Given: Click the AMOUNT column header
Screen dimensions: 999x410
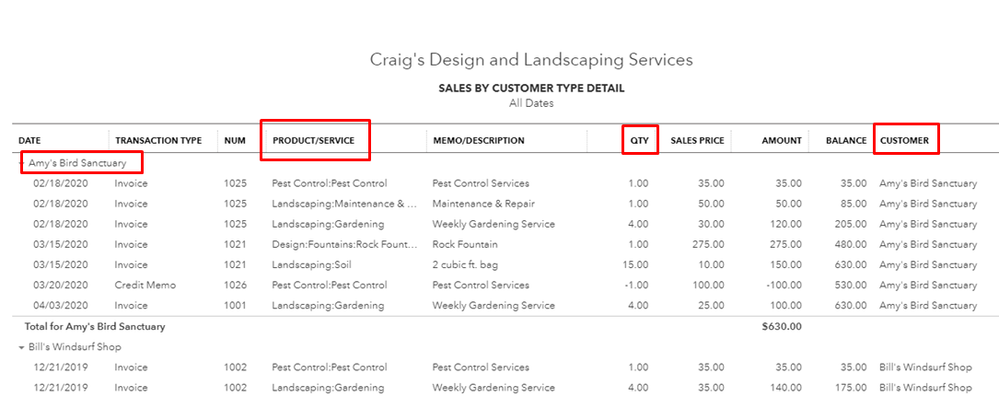Looking at the screenshot, I should (782, 141).
